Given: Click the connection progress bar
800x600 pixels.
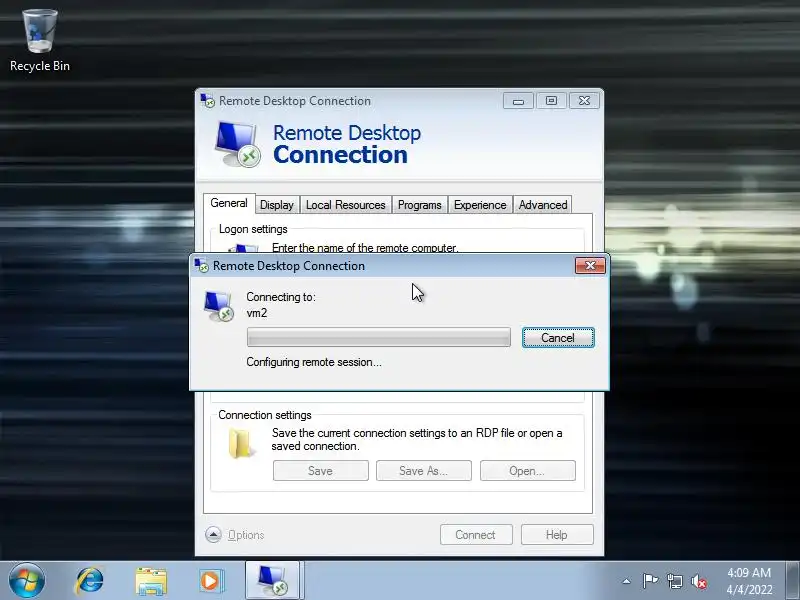Looking at the screenshot, I should [x=379, y=337].
